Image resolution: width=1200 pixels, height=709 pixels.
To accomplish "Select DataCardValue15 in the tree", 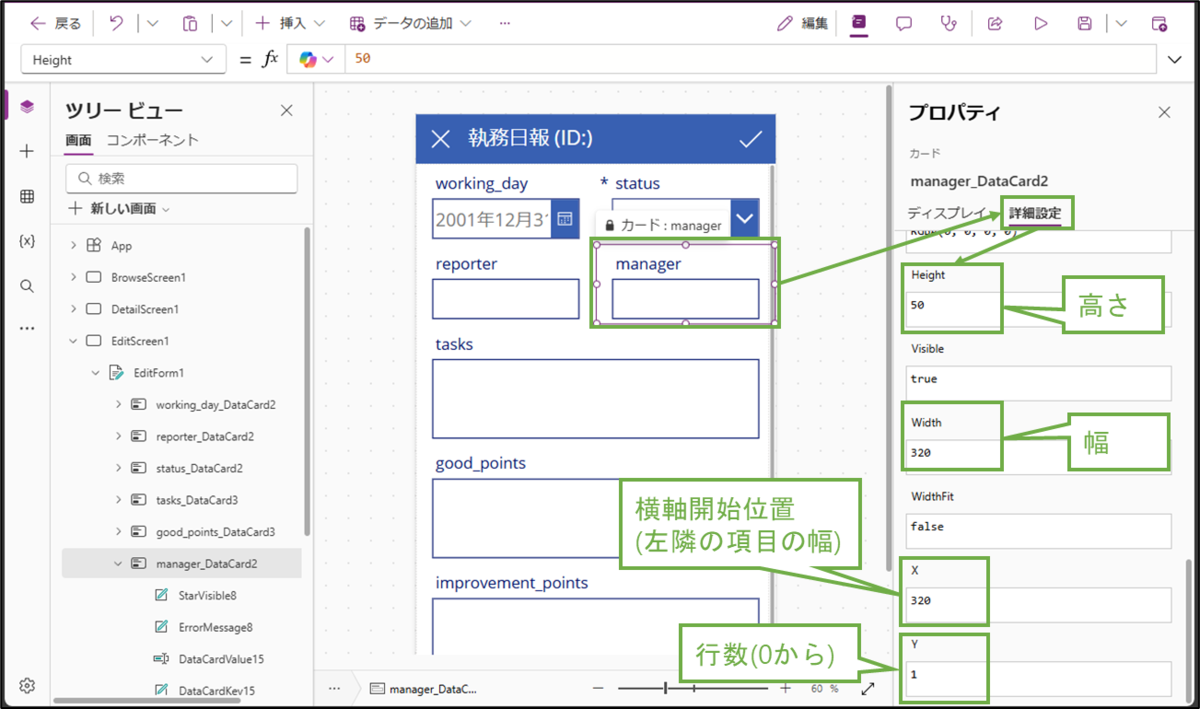I will click(221, 659).
